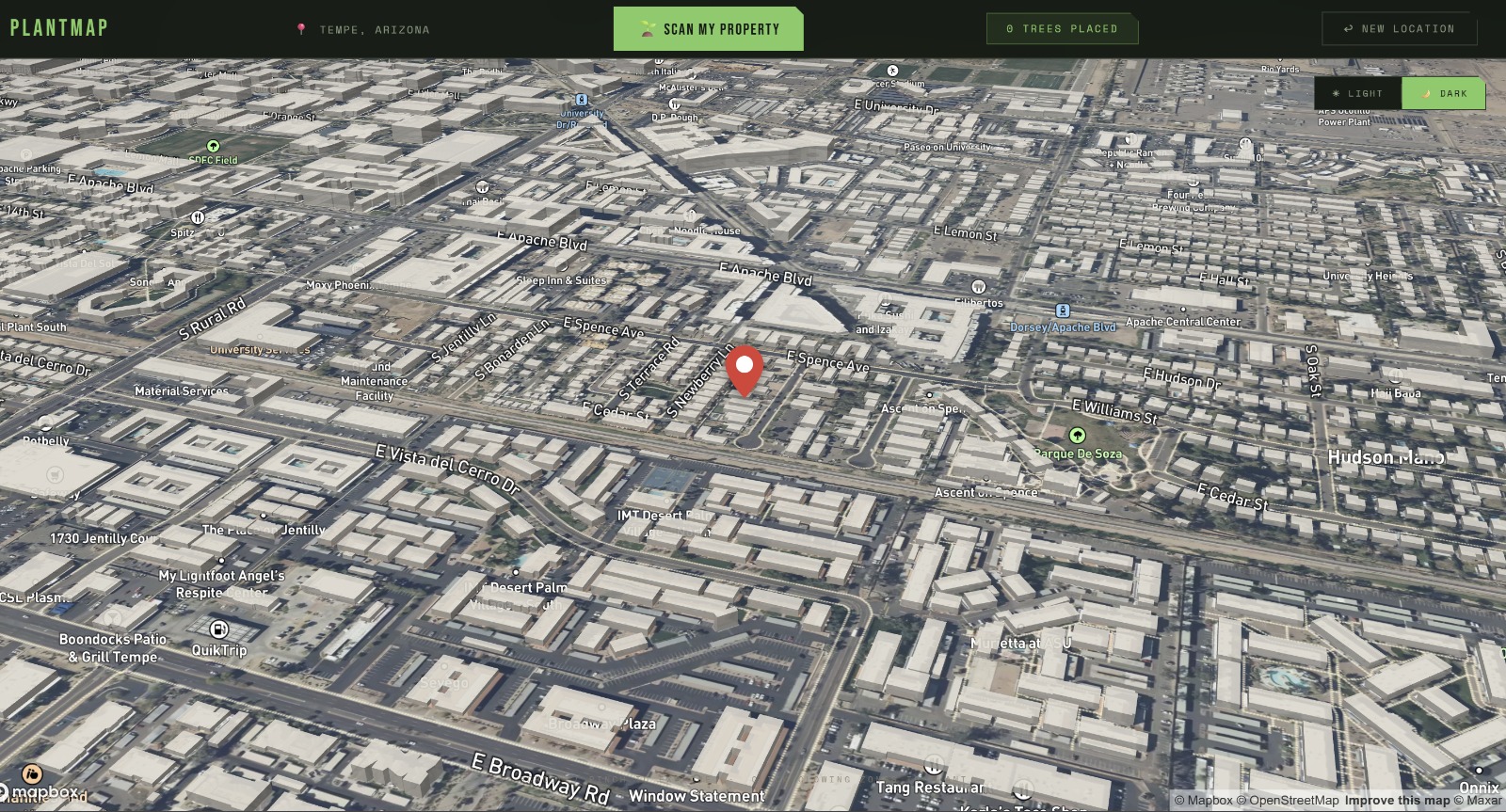
Task: Click the red location pin marker
Action: (745, 371)
